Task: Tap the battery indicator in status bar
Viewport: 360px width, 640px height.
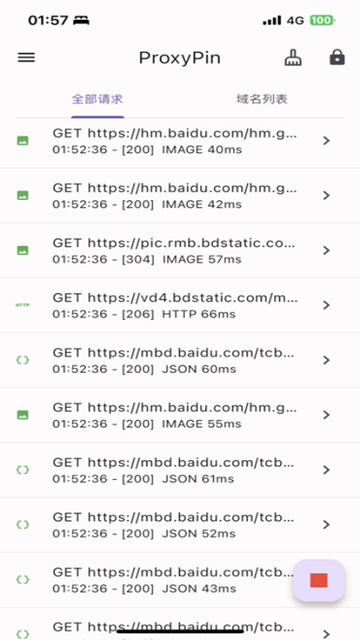Action: click(322, 20)
